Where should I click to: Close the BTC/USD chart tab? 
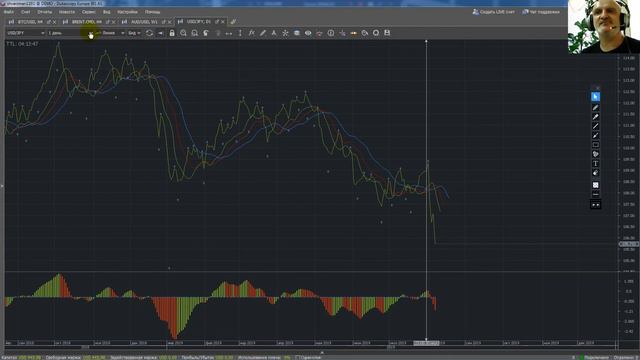54,22
